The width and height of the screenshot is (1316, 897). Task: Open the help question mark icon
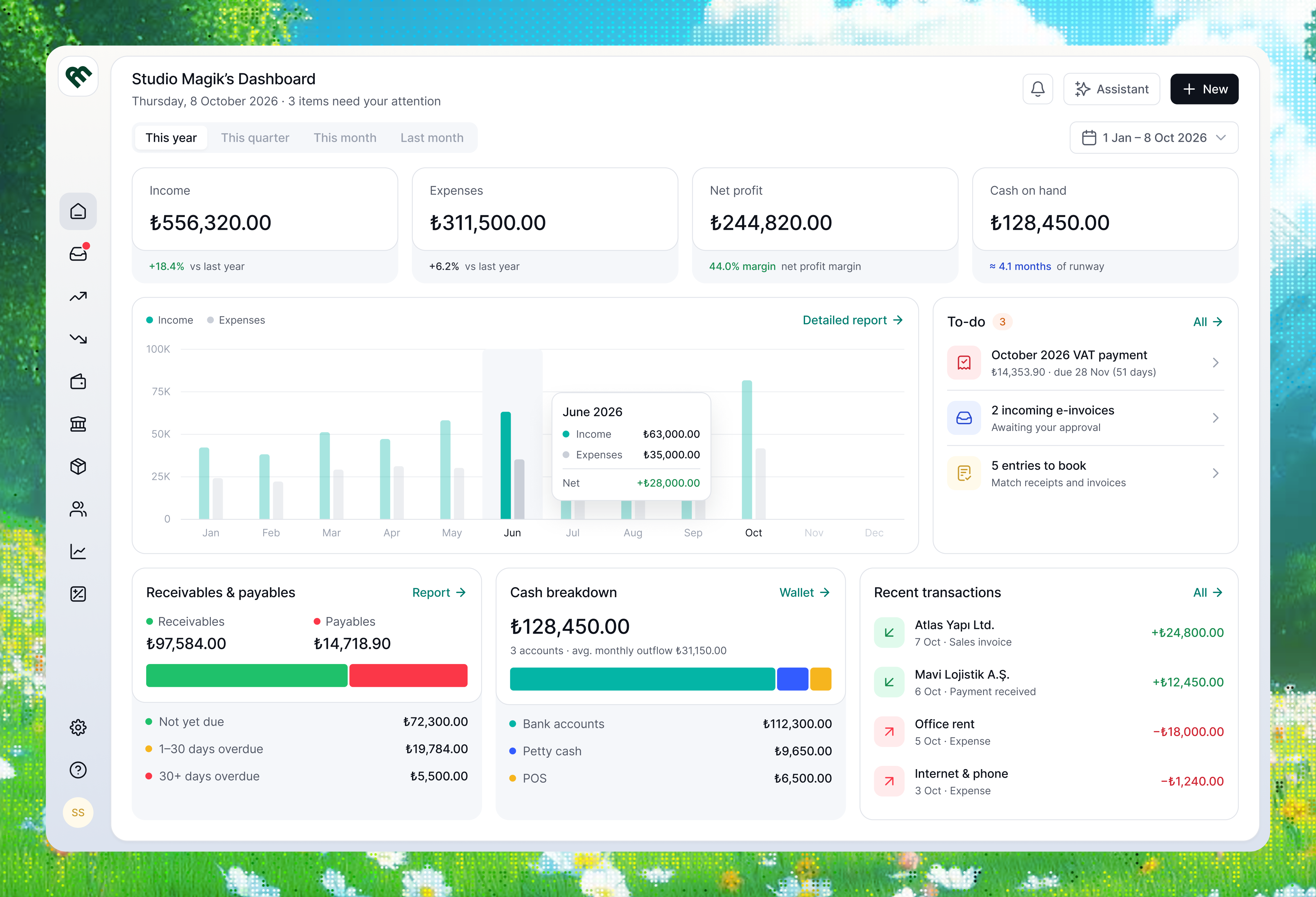coord(78,770)
